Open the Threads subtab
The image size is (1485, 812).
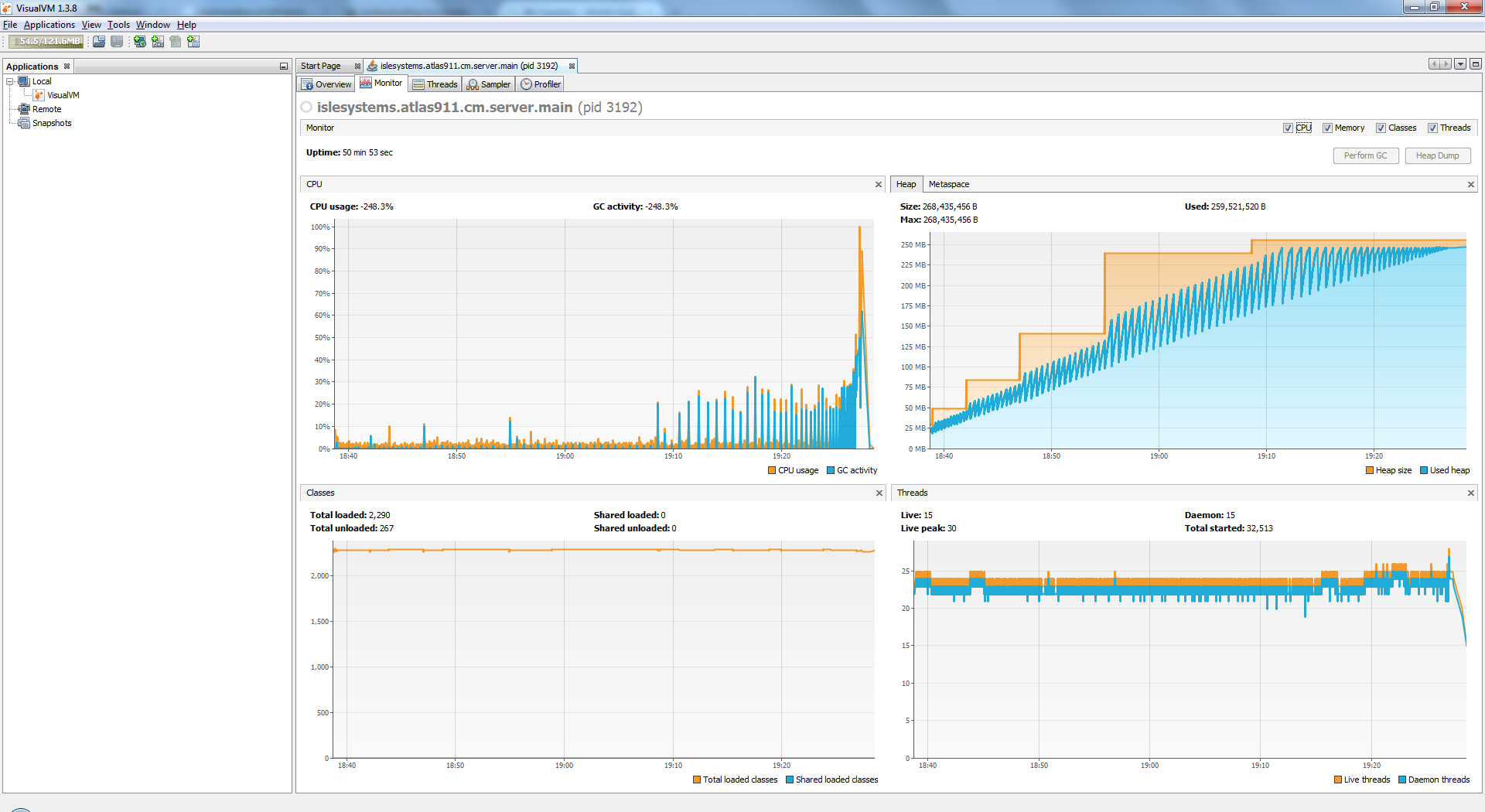point(435,84)
